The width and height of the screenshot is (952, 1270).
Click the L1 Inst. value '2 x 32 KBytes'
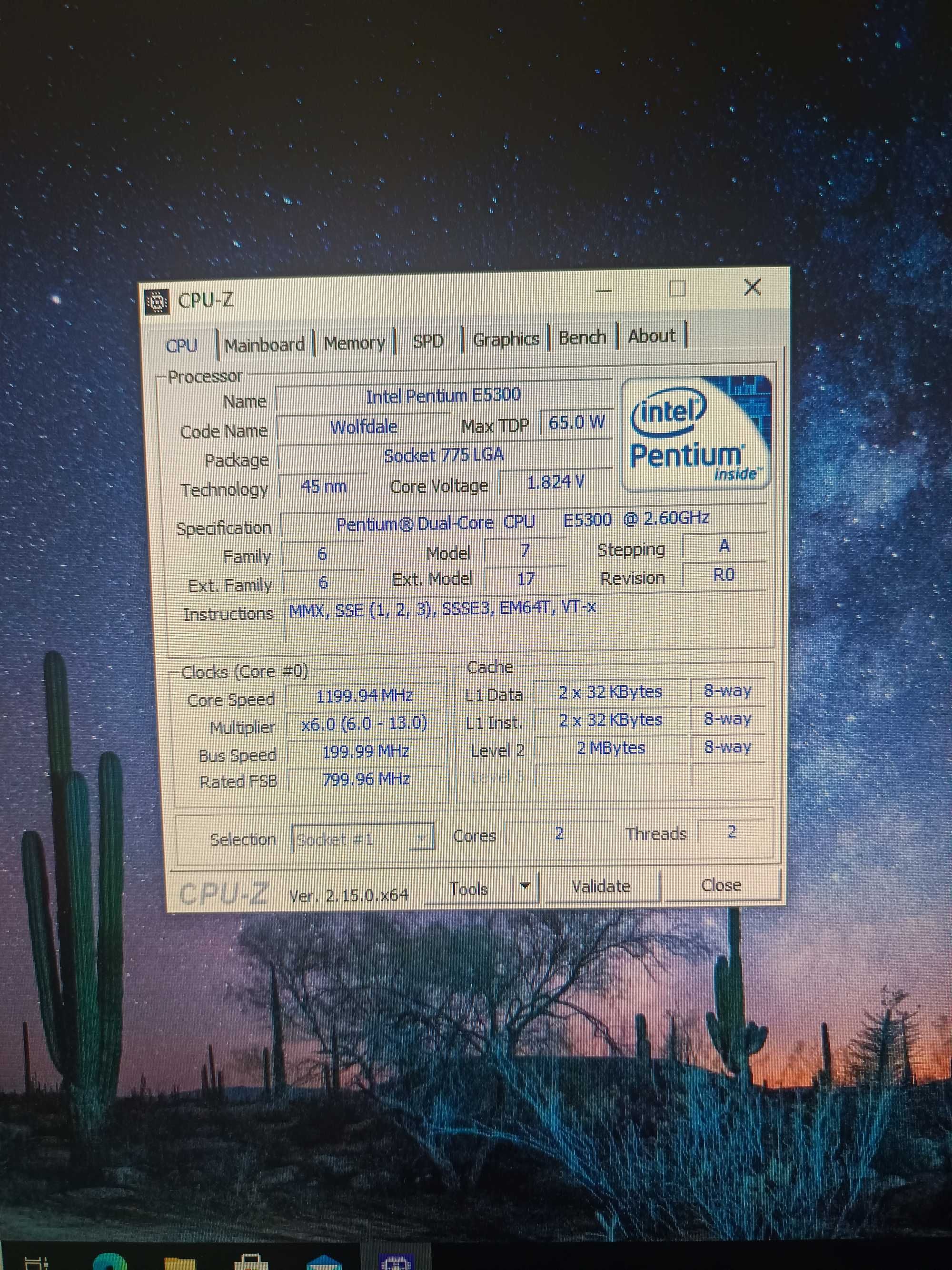point(611,720)
